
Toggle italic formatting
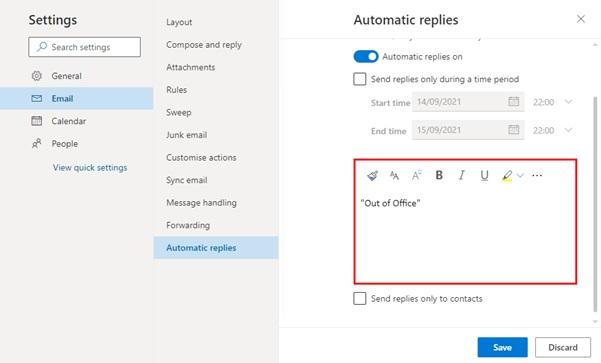click(x=461, y=175)
